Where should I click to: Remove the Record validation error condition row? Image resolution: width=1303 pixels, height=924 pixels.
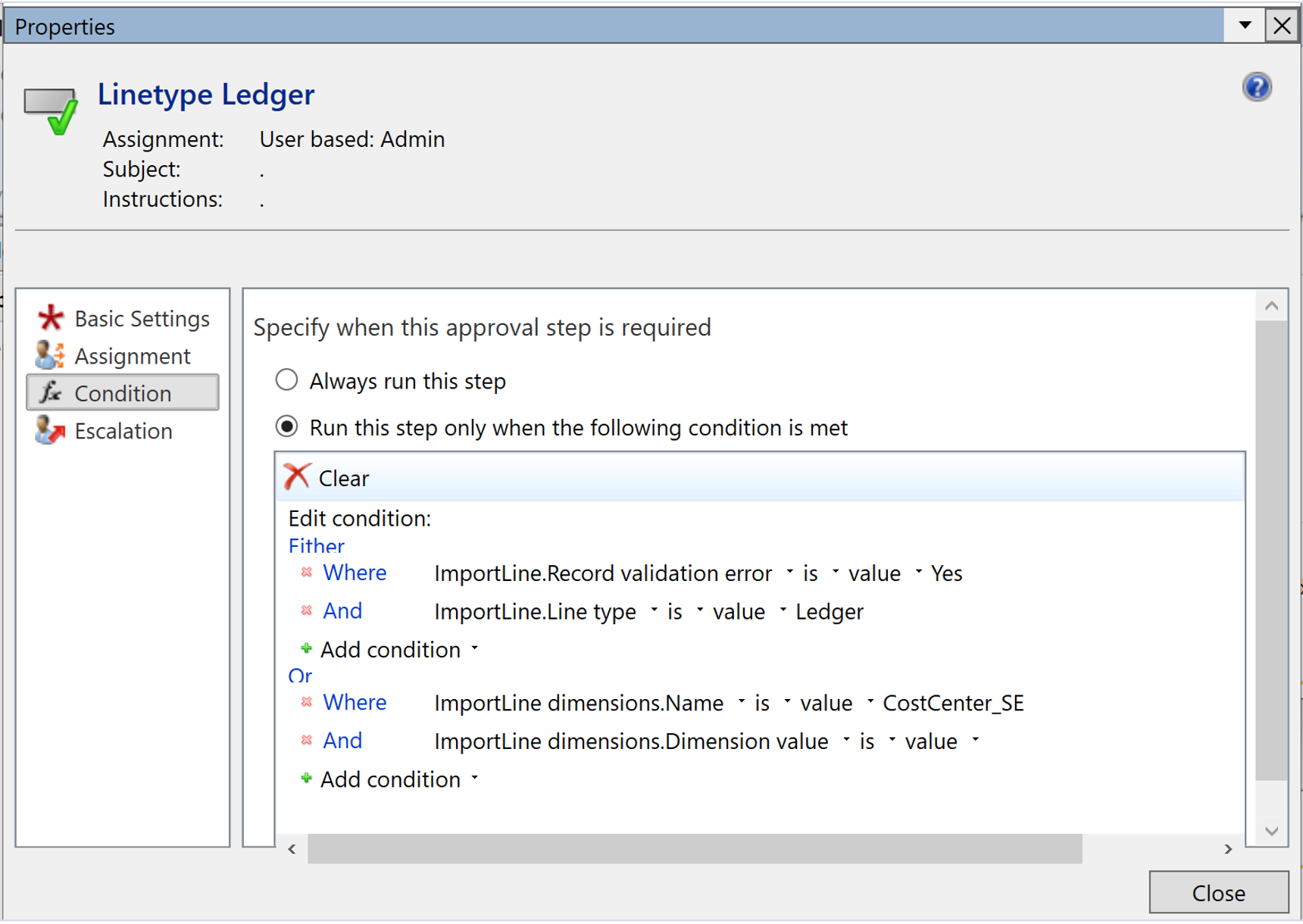pos(306,573)
